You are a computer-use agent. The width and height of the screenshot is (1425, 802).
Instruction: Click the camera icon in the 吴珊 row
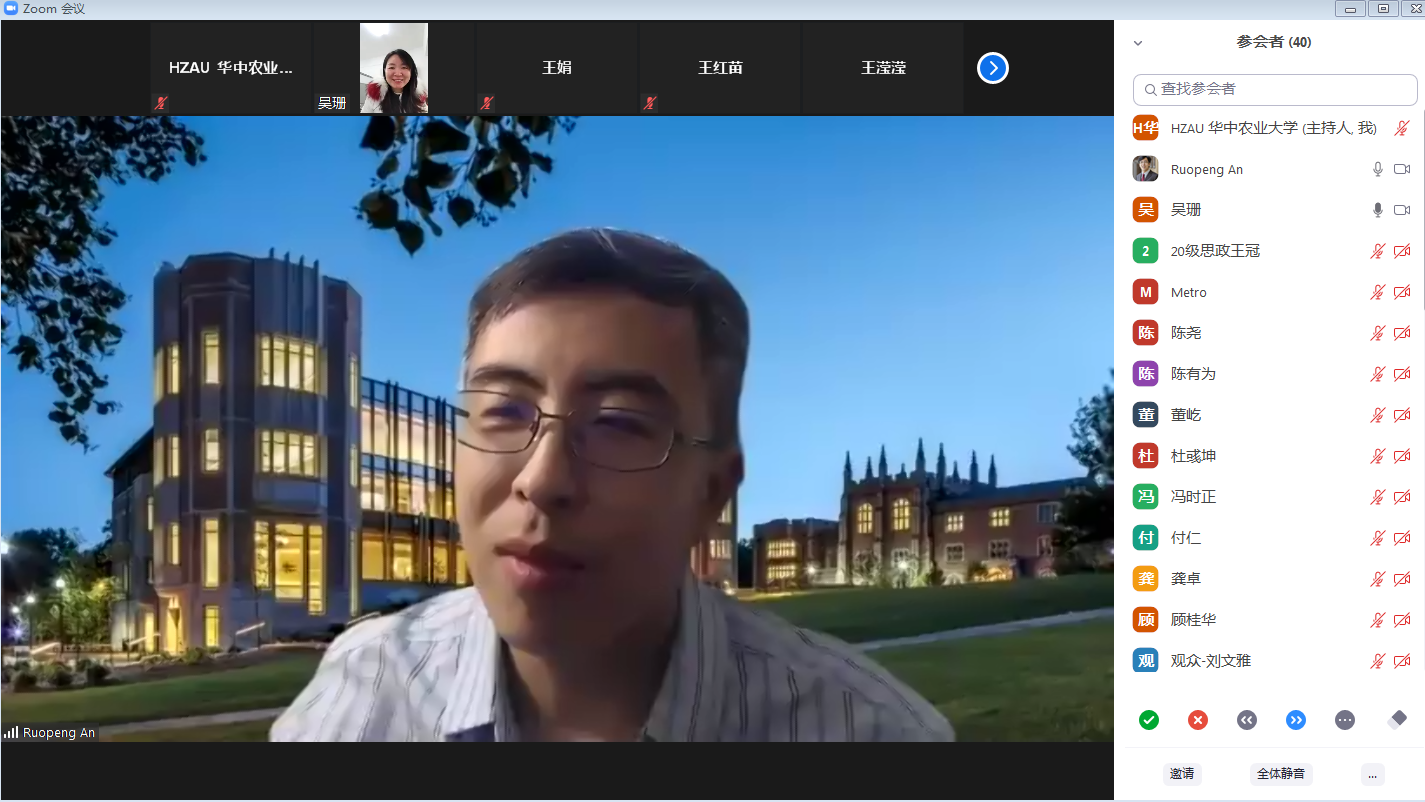[x=1402, y=210]
